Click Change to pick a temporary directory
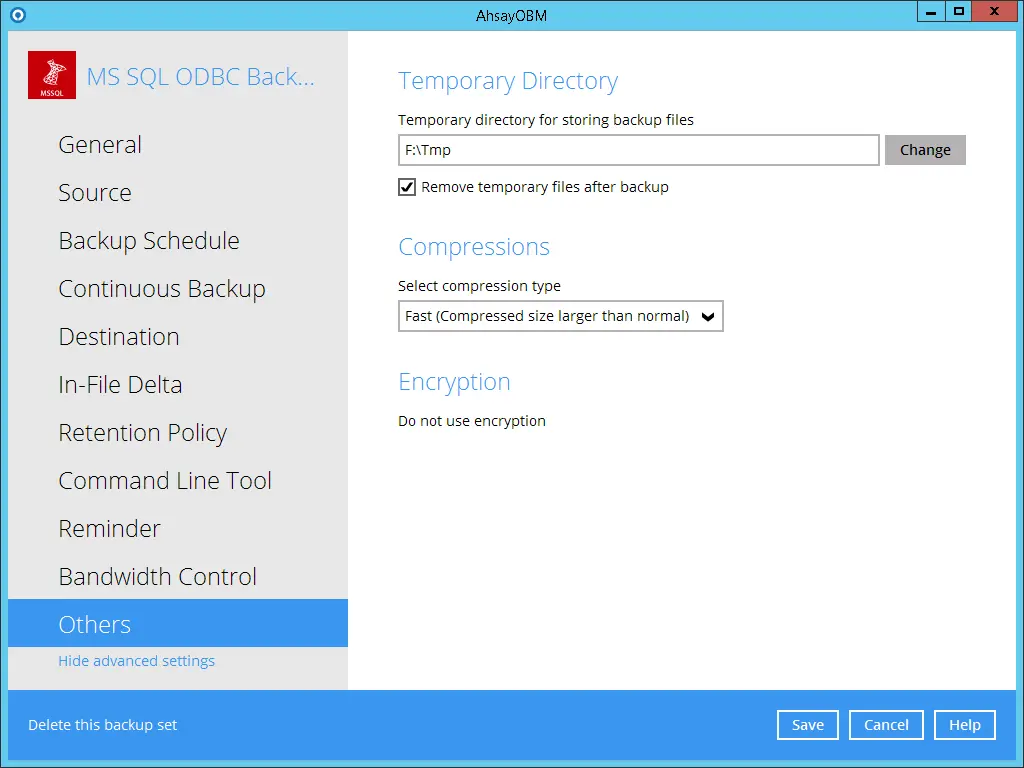 click(x=924, y=149)
